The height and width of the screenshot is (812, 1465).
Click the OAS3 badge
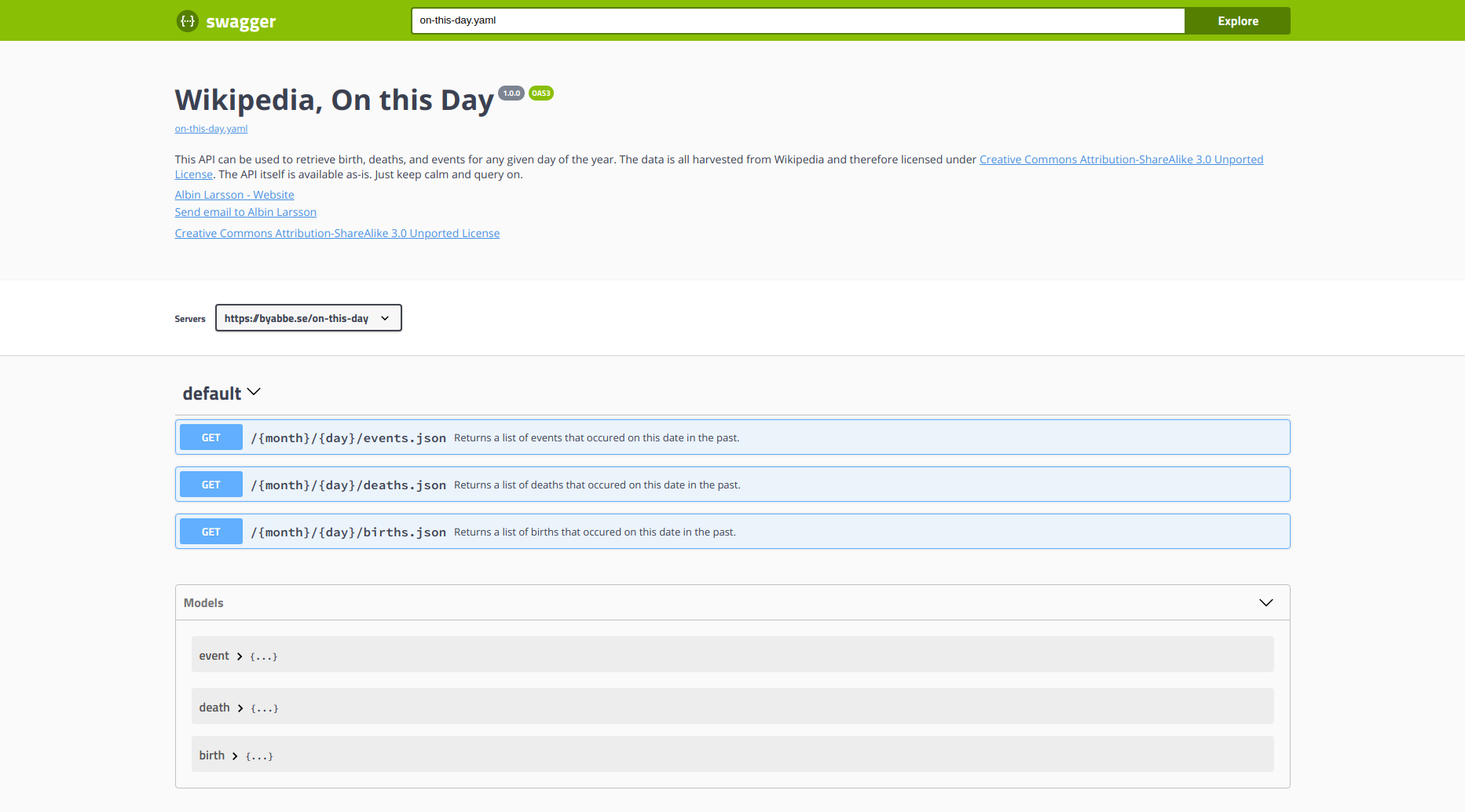tap(541, 93)
